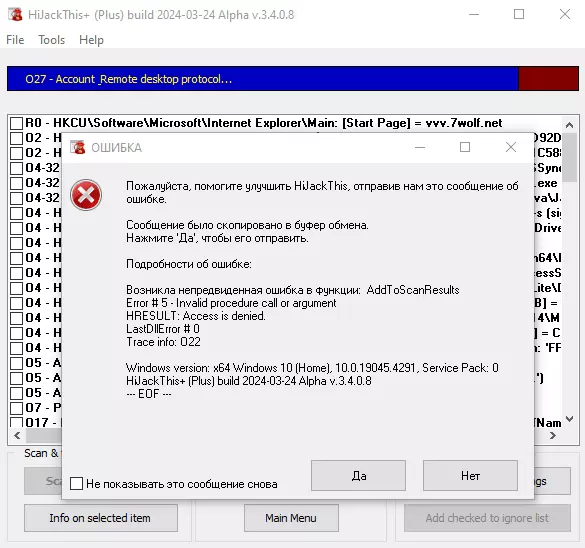Viewport: 585px width, 548px height.
Task: Click the 'HRESULT: Access is denied.' line
Action: pyautogui.click(x=196, y=316)
